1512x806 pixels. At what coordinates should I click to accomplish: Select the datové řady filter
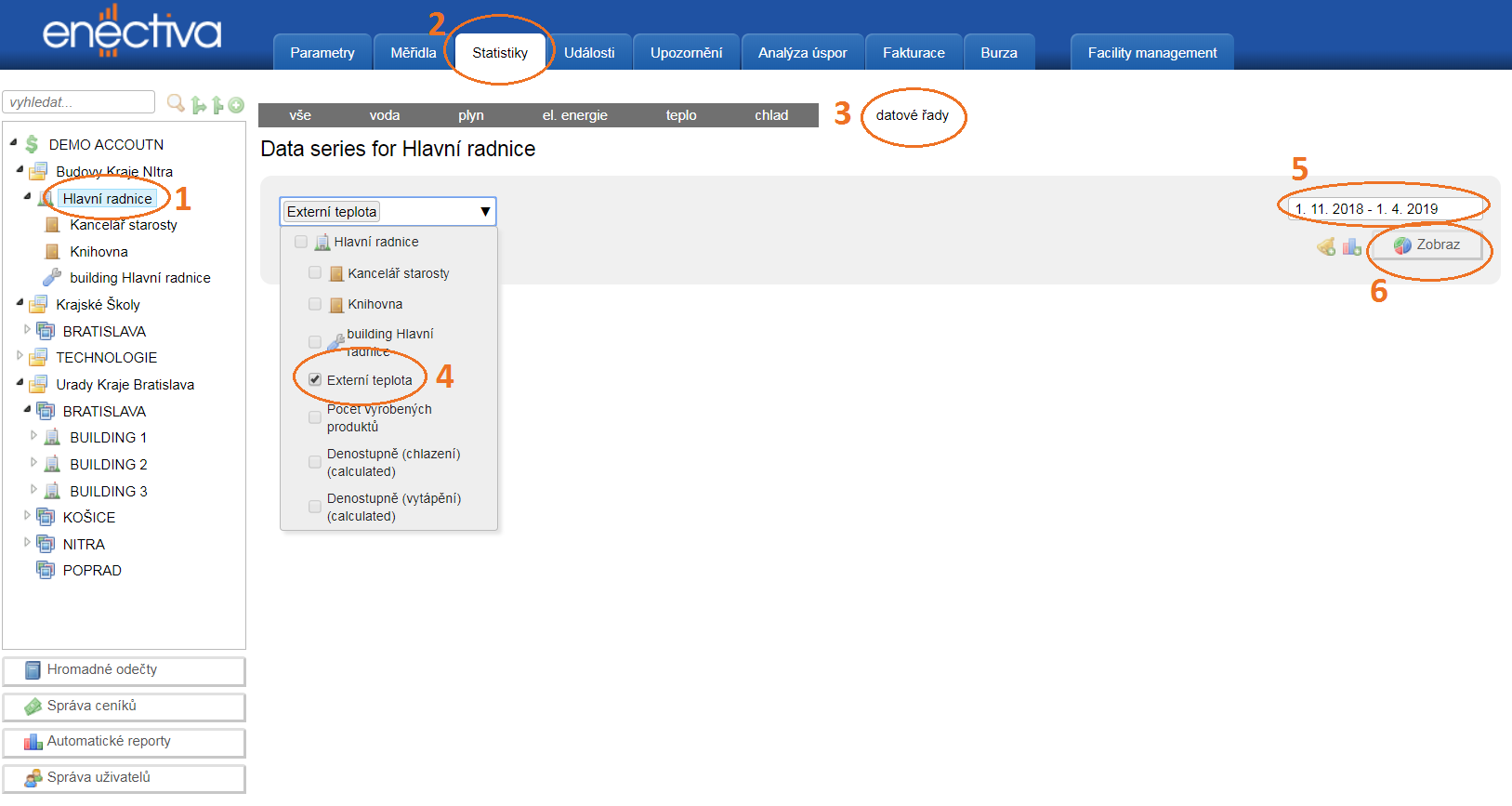pos(912,115)
